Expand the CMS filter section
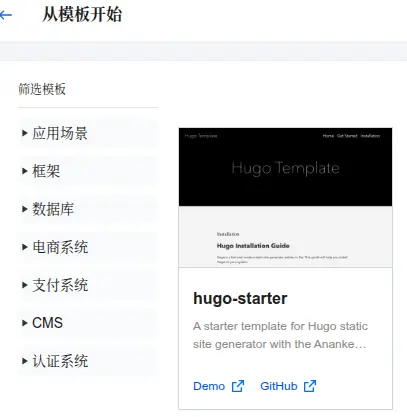This screenshot has height=417, width=407. (88, 323)
